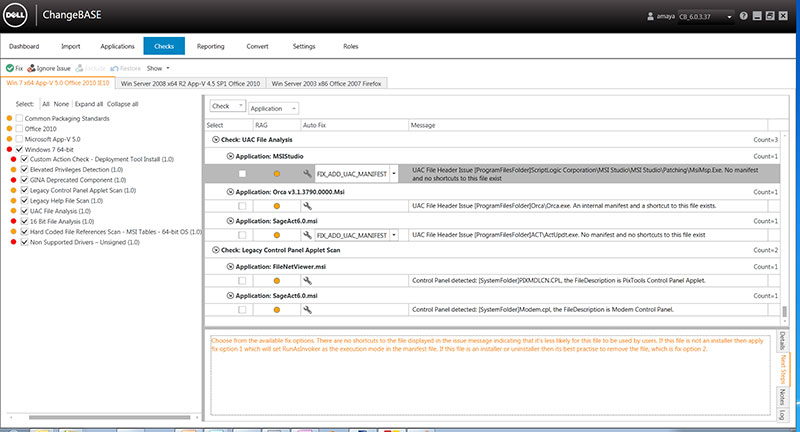Click red dot beside GINA Deprecated Component
Image resolution: width=800 pixels, height=432 pixels.
pyautogui.click(x=14, y=180)
